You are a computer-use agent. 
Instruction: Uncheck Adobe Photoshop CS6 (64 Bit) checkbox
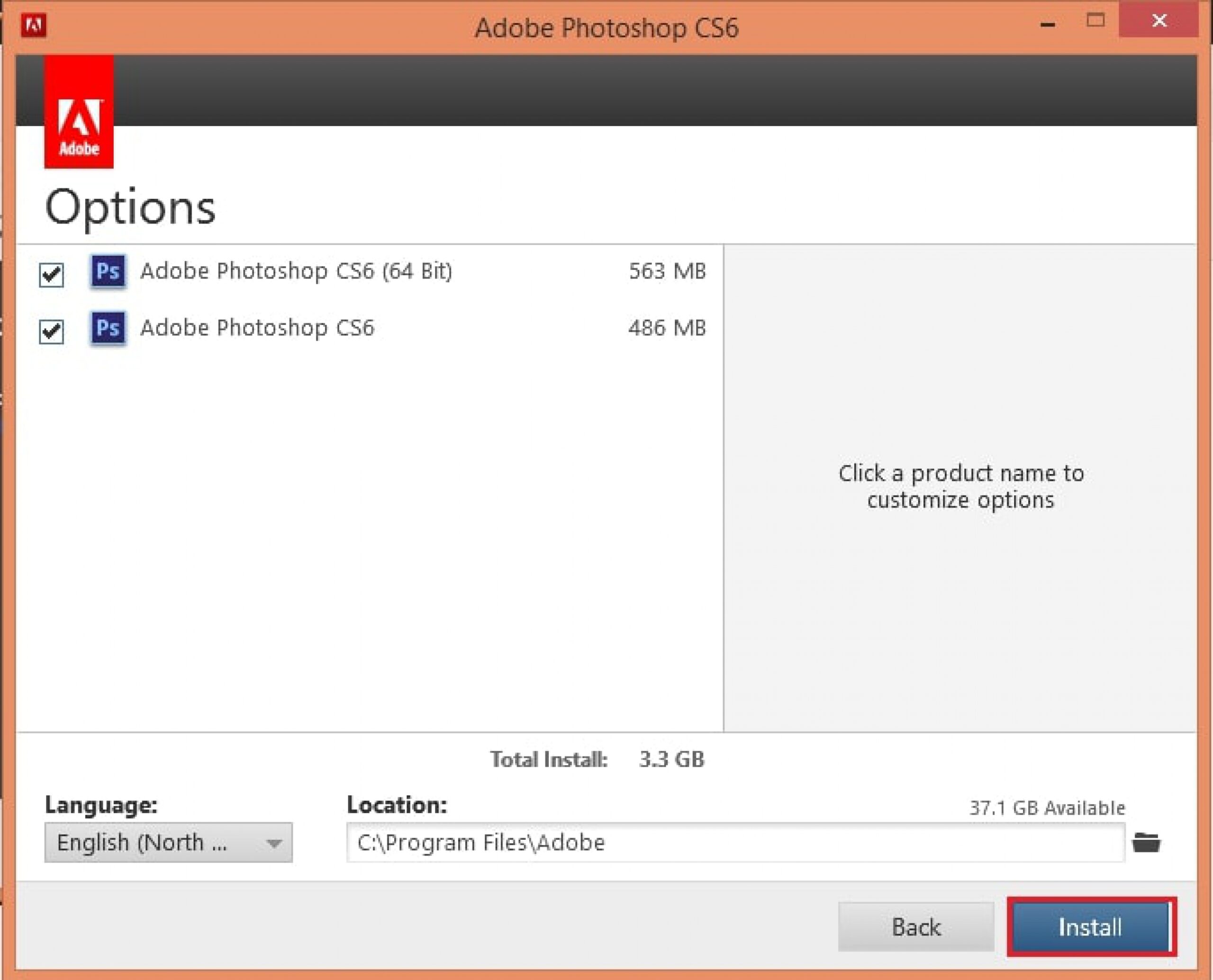pyautogui.click(x=51, y=276)
